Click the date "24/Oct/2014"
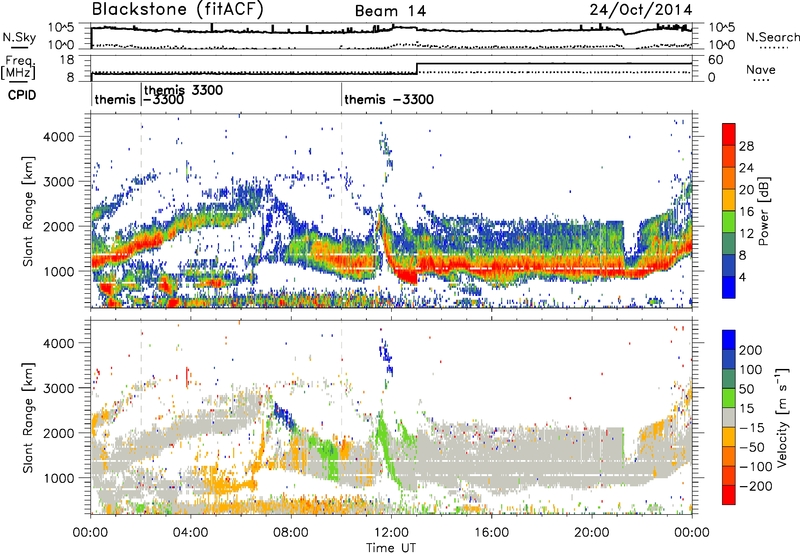 [x=641, y=10]
